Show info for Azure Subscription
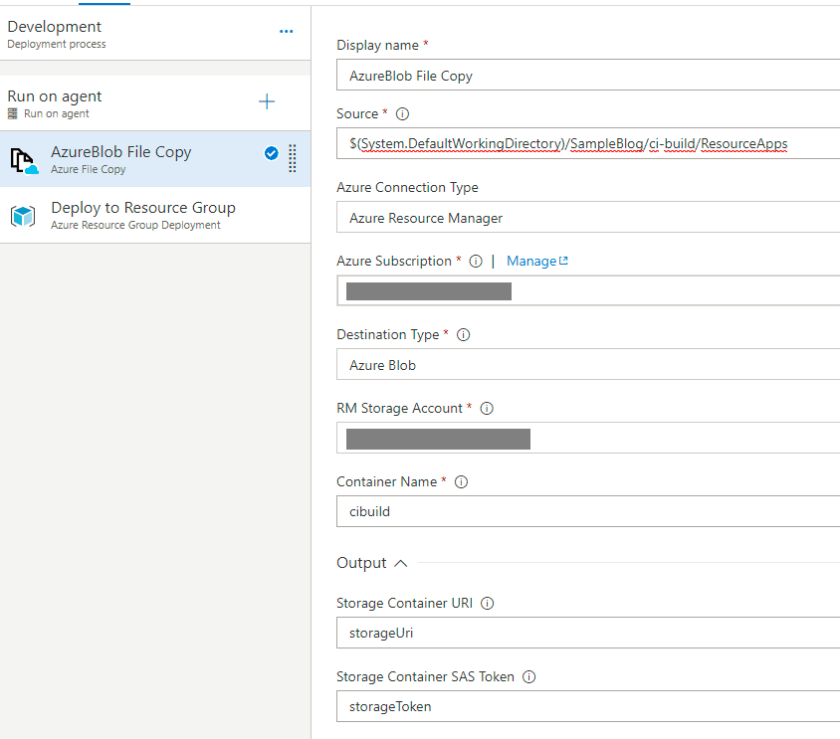This screenshot has width=840, height=739. 476,261
